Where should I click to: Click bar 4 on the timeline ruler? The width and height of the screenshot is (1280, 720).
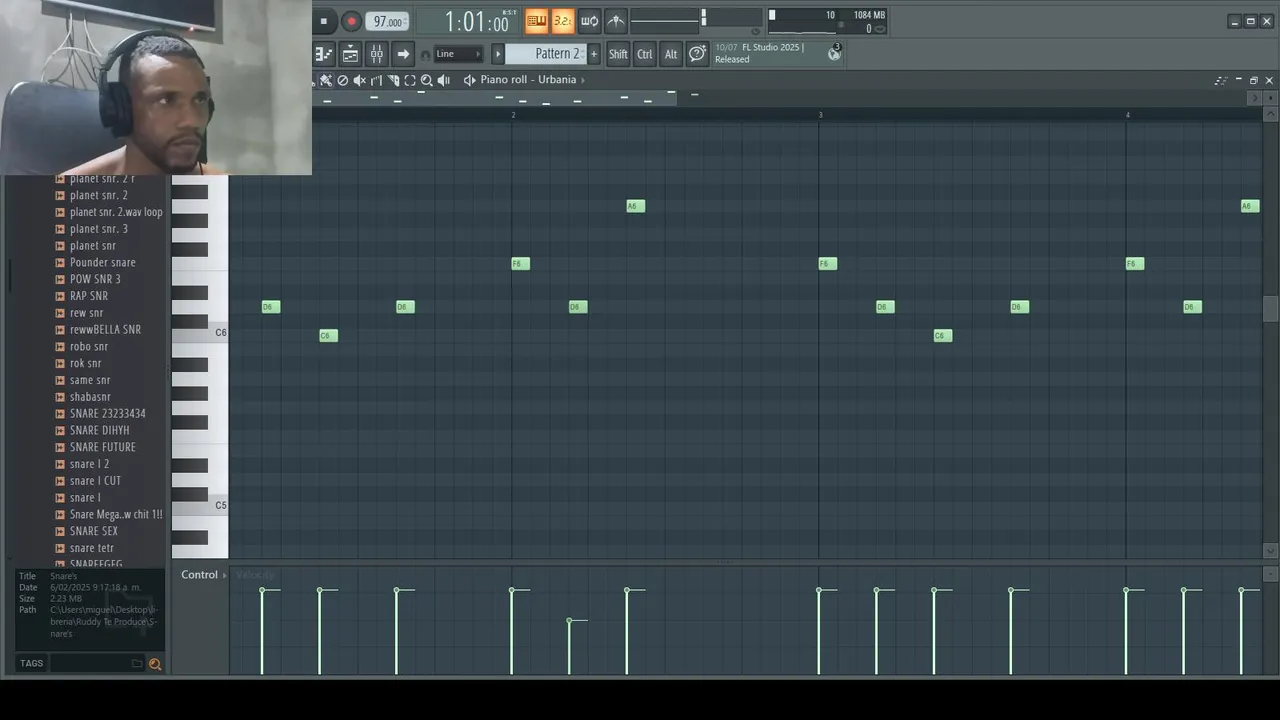1127,115
